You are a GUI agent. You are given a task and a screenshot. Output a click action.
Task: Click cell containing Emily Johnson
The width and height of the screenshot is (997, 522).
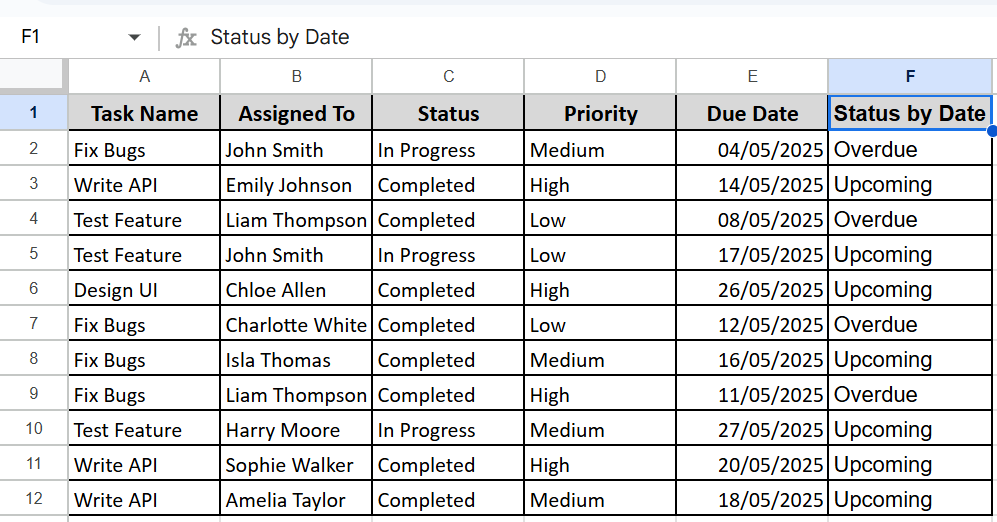296,184
